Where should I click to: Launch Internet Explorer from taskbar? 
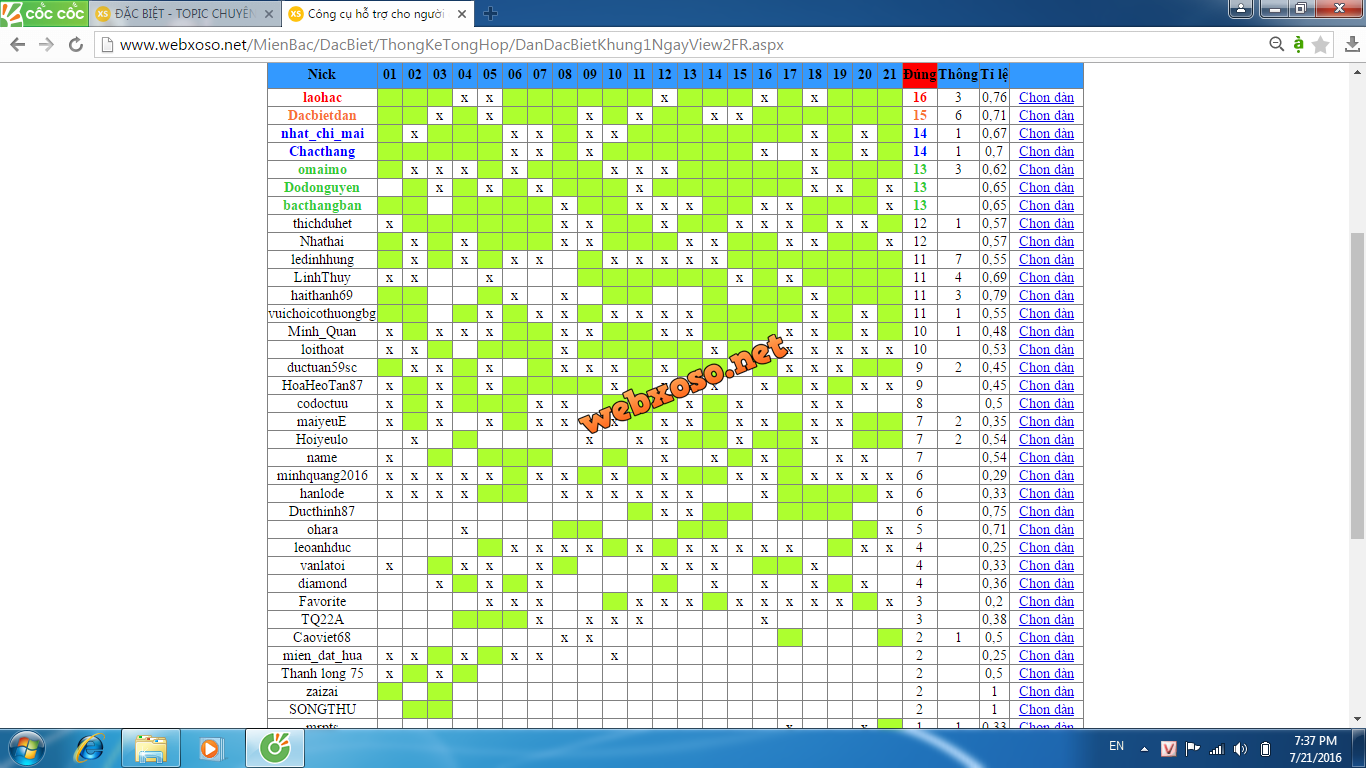[x=91, y=748]
